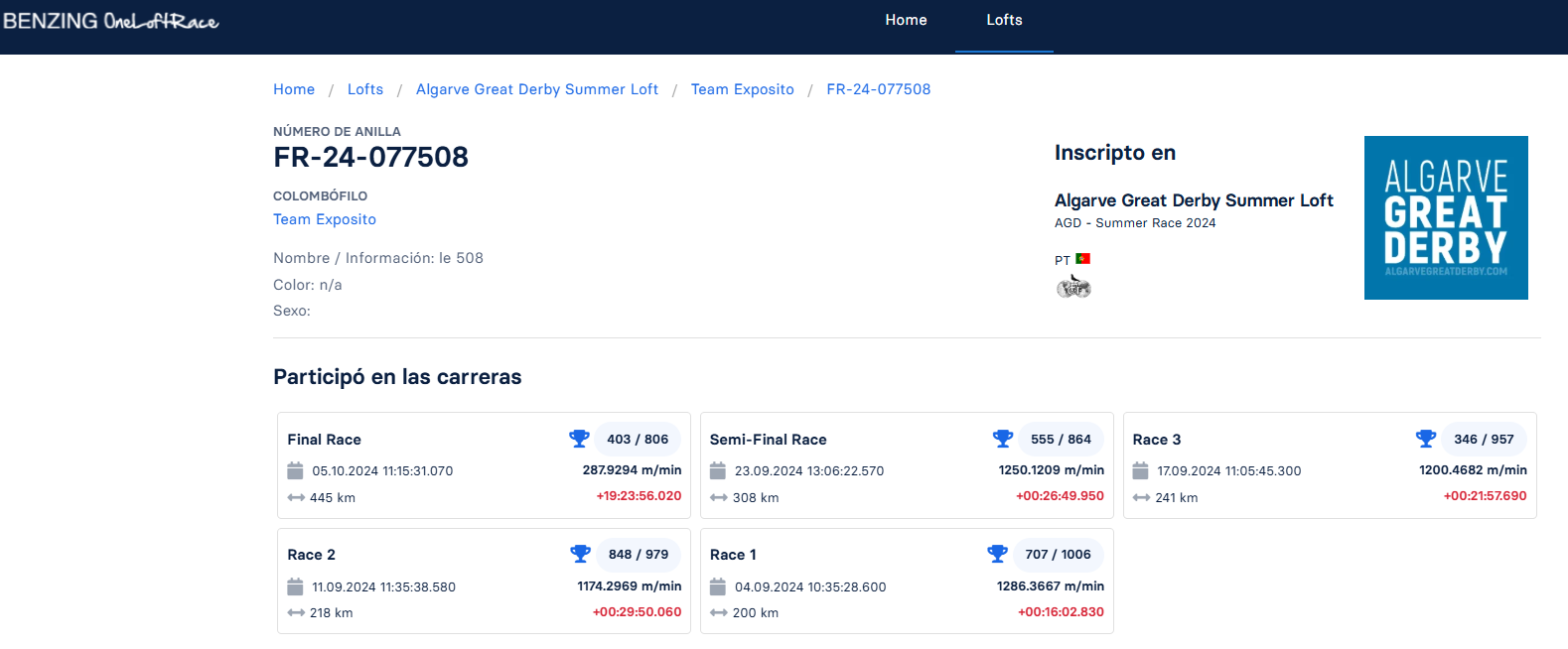The height and width of the screenshot is (649, 1568).
Task: Click the pigeon federation emblem icon
Action: 1073,288
